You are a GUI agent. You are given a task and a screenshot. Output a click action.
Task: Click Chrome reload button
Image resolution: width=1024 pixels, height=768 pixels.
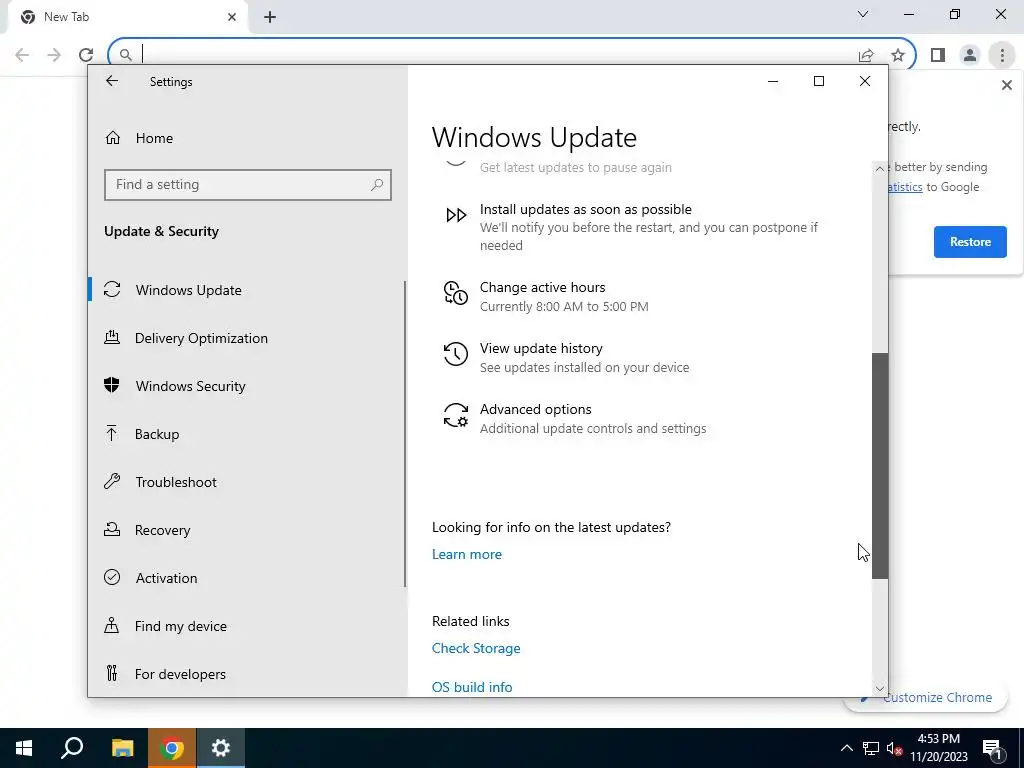[86, 55]
